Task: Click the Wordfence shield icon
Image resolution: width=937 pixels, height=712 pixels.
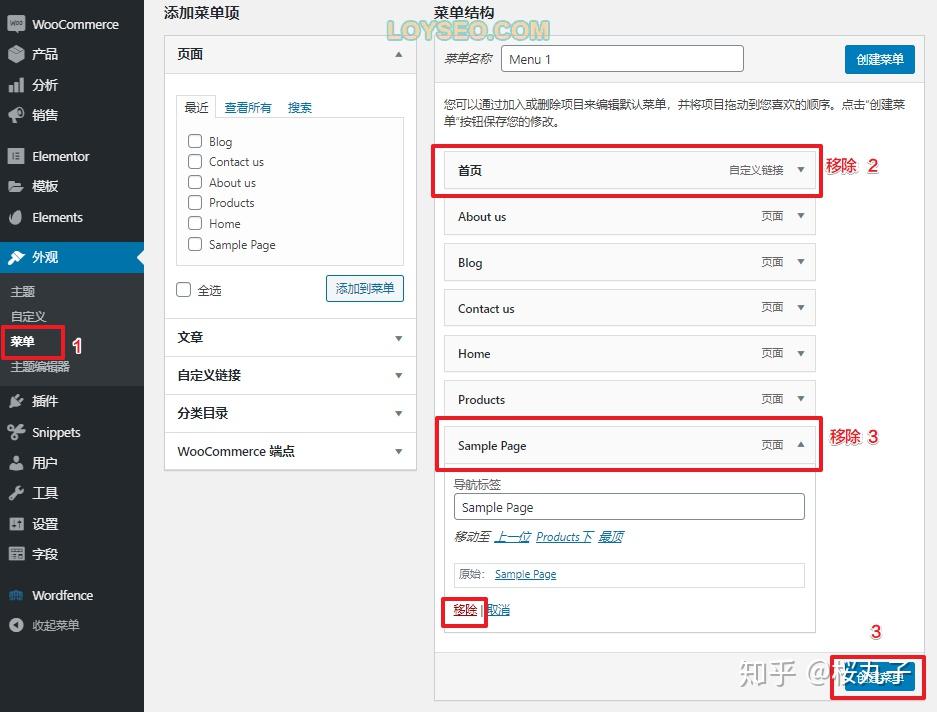Action: point(16,595)
